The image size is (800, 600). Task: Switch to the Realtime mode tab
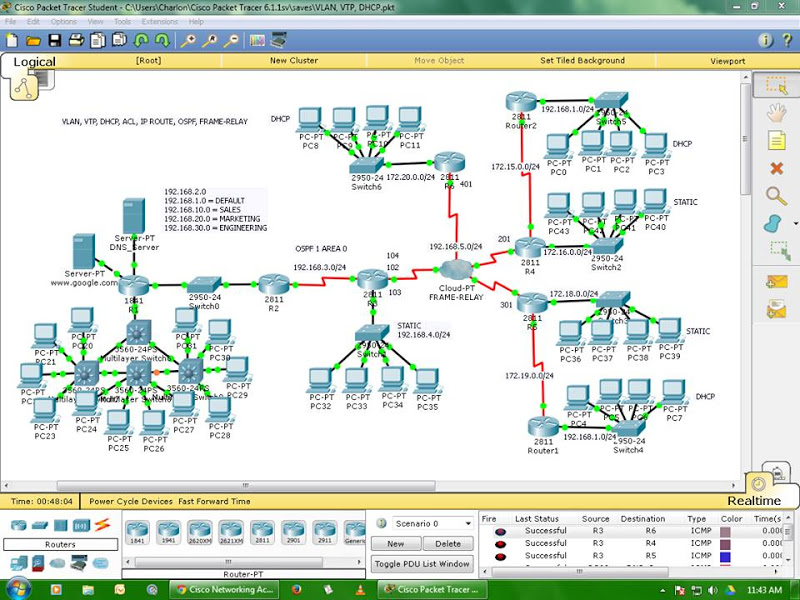pos(754,501)
